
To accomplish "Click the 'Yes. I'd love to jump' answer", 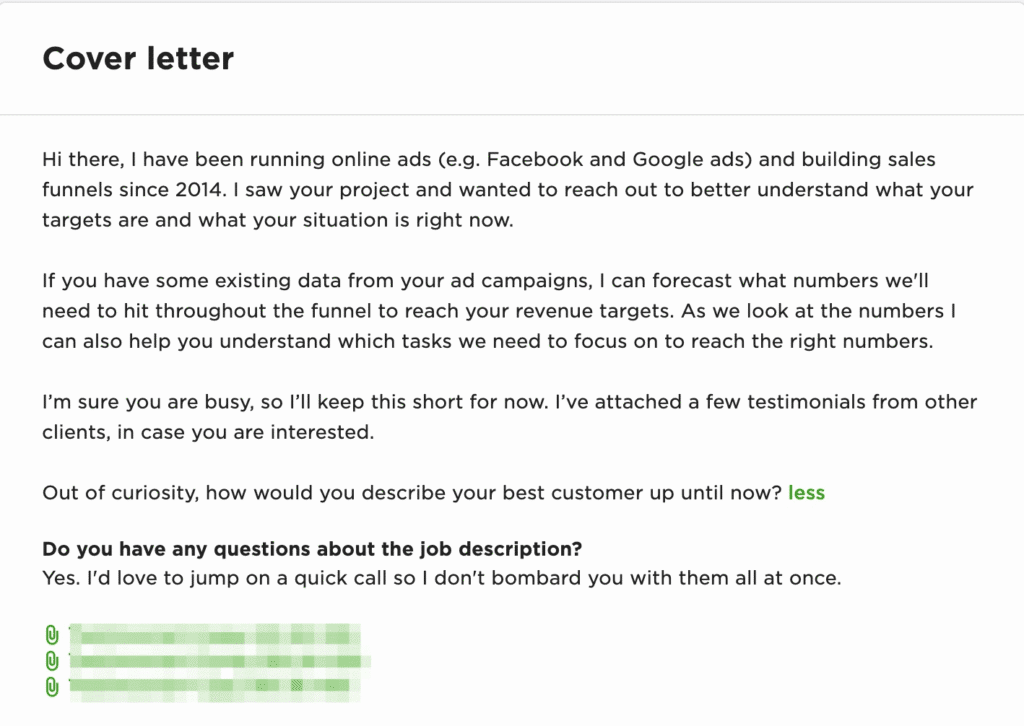I will pos(440,578).
